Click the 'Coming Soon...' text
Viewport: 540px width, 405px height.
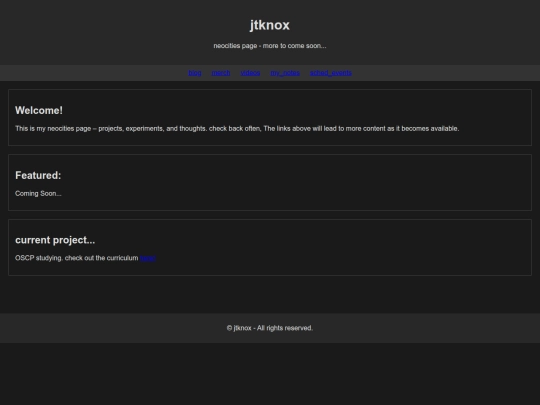(x=38, y=194)
